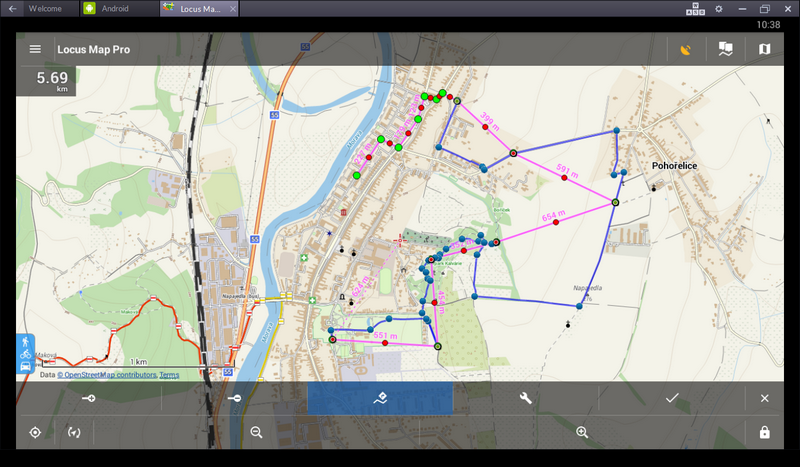Toggle map rotation mode
This screenshot has height=467, width=800.
74,432
